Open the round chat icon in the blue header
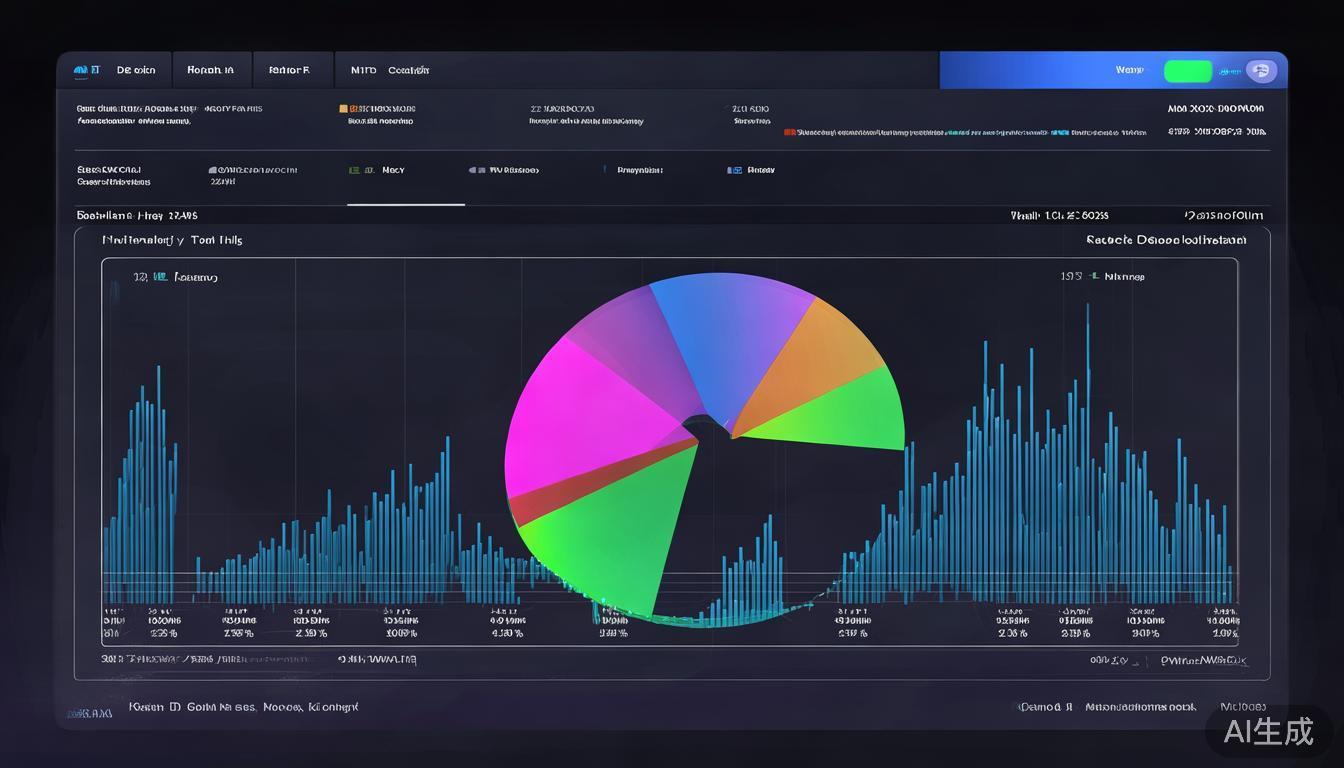 [1260, 71]
